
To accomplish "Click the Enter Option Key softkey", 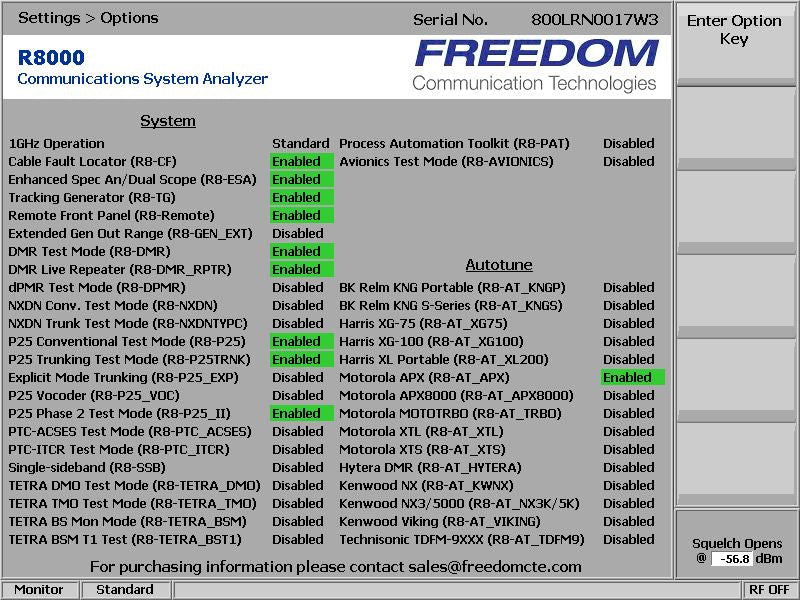I will coord(735,43).
